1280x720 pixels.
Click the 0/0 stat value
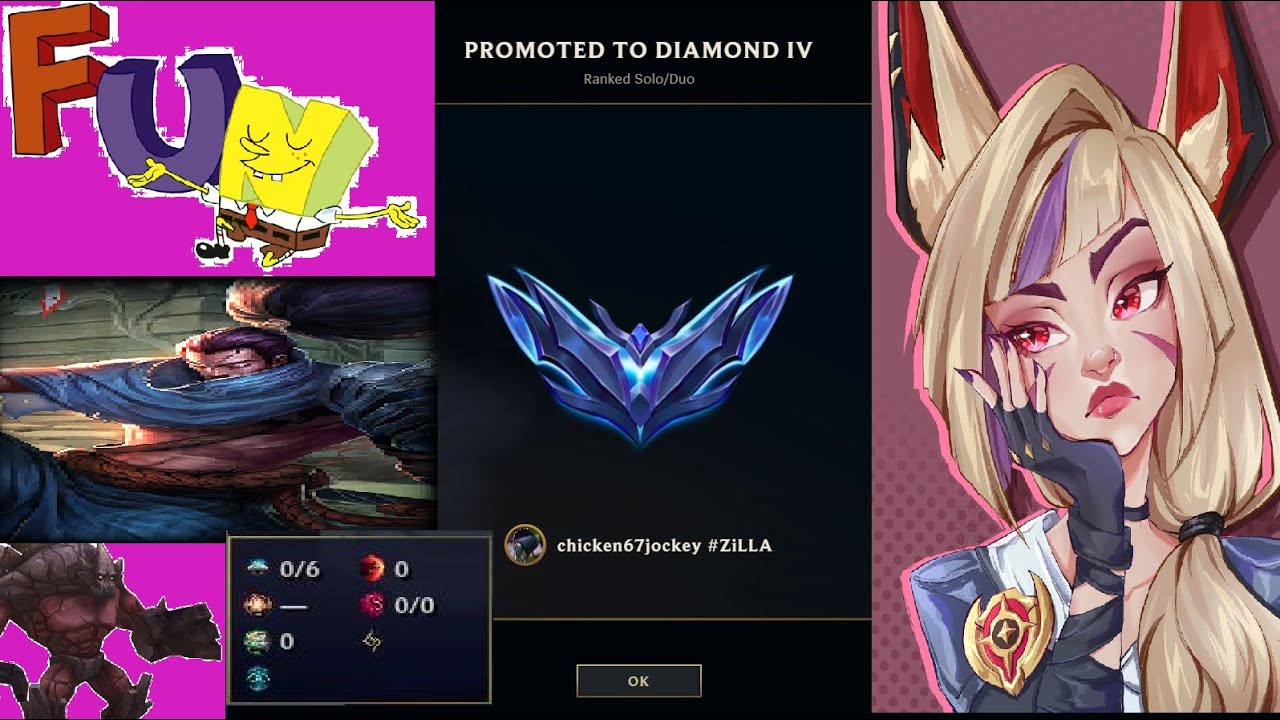point(414,605)
